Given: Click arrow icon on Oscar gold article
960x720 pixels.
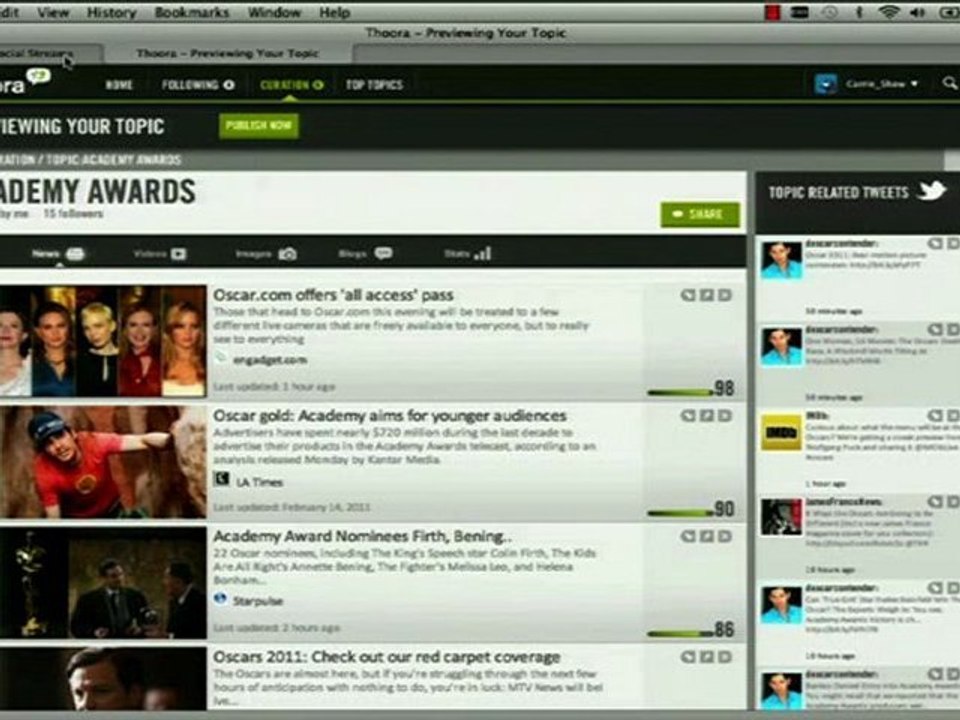Looking at the screenshot, I should 725,416.
